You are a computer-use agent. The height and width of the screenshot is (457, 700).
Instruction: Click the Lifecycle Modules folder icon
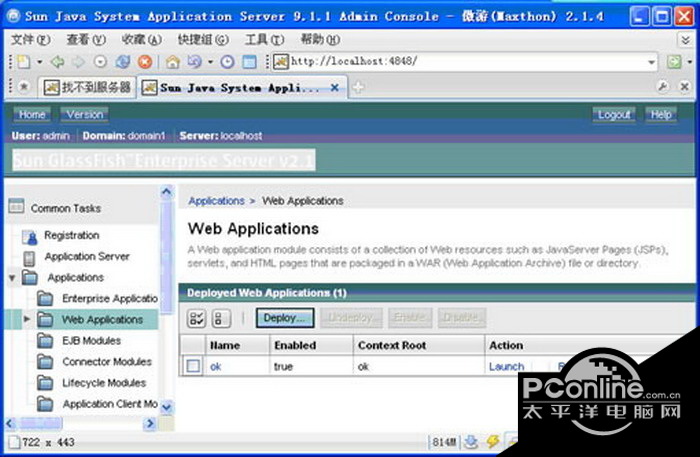point(45,382)
